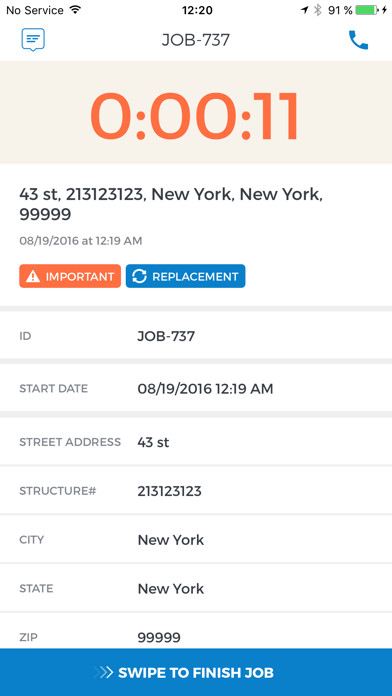Tap the warning triangle on the IMPORTANT tag
392x696 pixels.
coord(33,277)
